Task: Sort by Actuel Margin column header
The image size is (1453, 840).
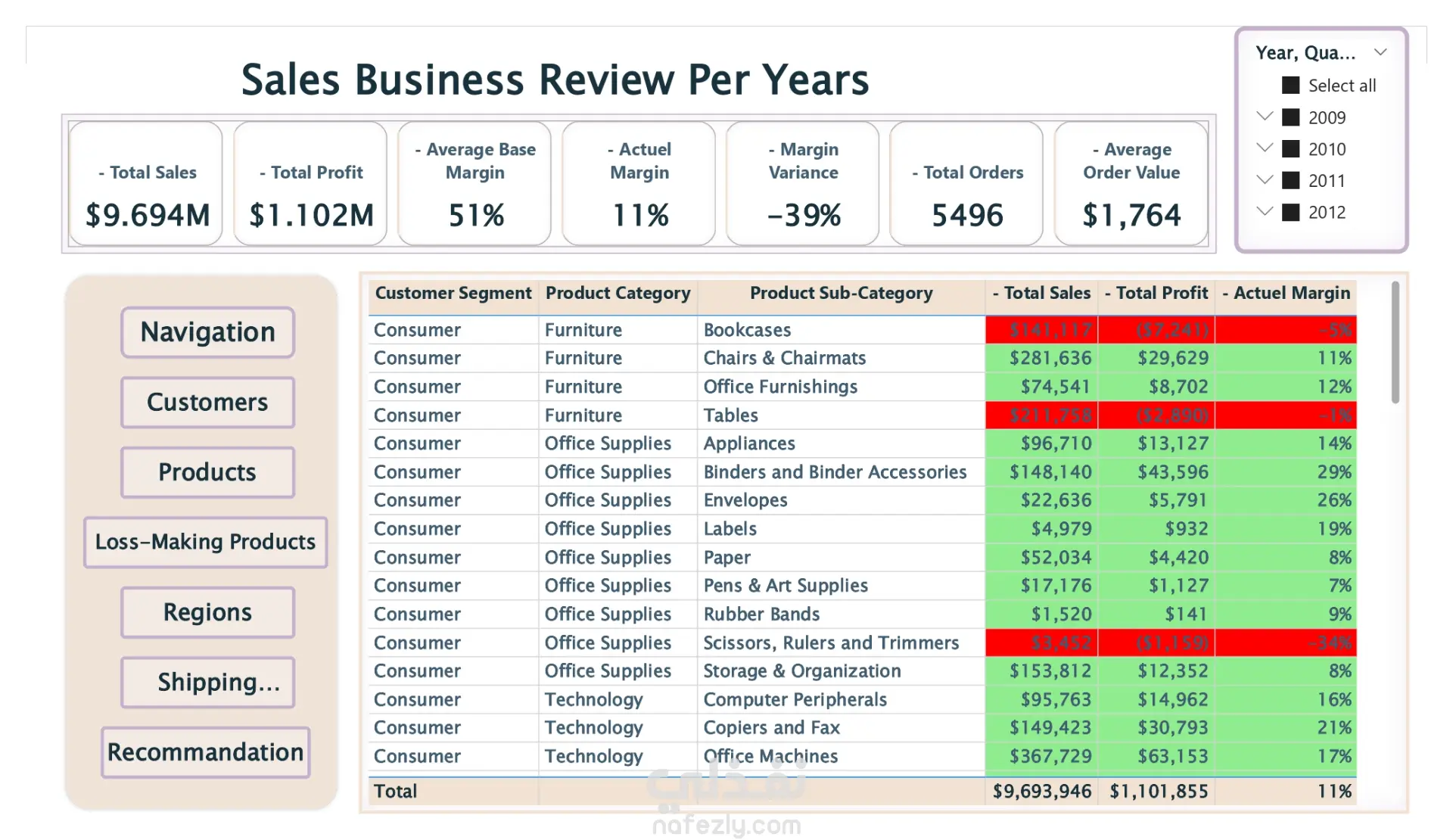Action: click(x=1286, y=293)
